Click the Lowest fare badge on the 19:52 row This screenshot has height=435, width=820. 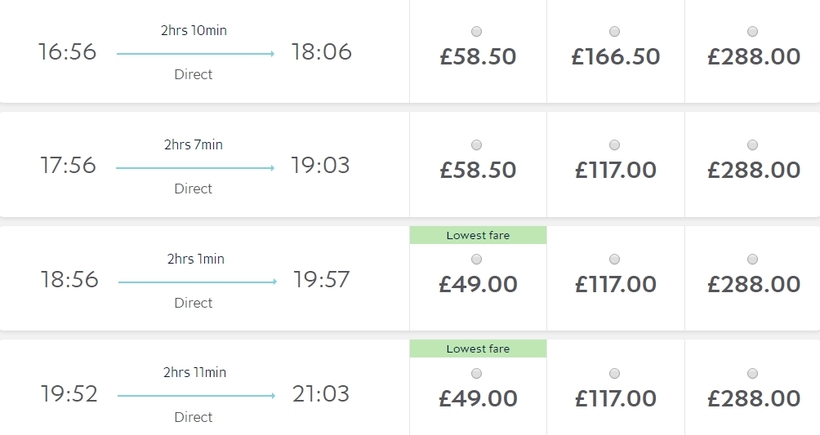pos(478,349)
